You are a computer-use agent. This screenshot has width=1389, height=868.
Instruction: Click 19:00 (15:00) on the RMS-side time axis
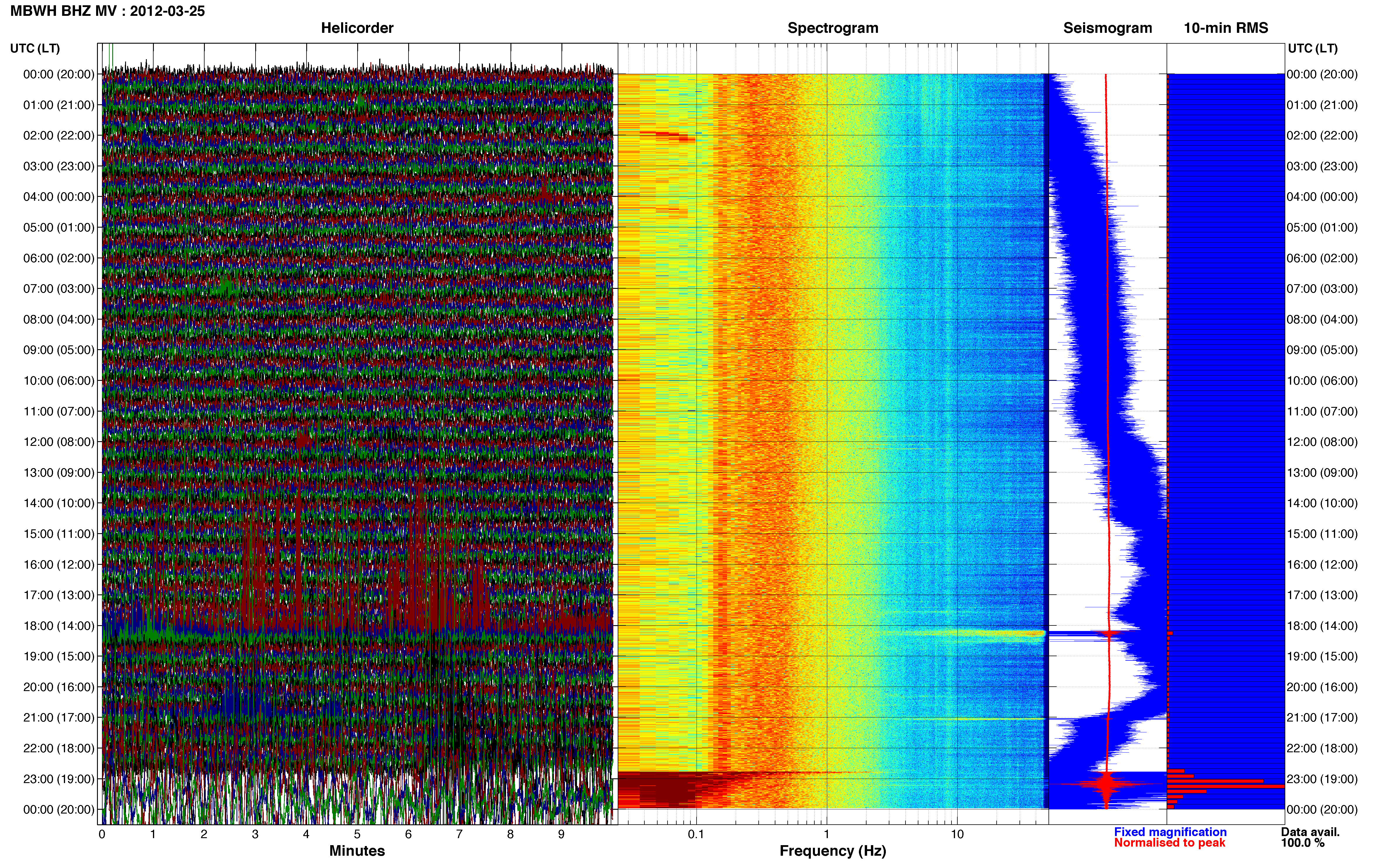(1322, 656)
